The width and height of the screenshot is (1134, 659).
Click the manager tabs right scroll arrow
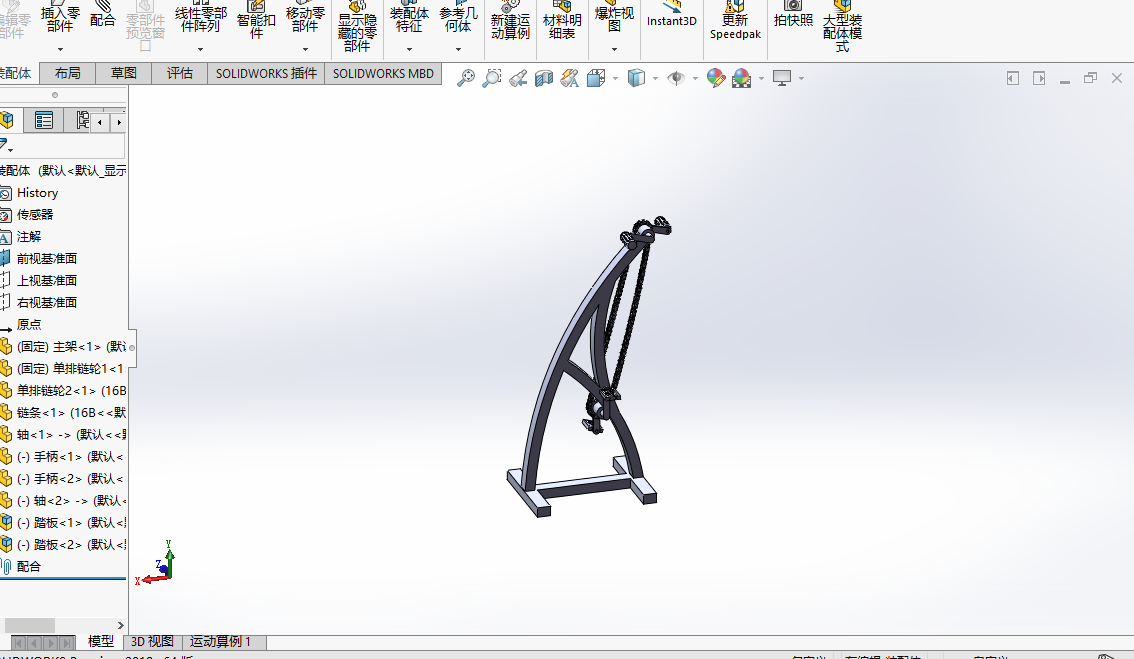pos(119,122)
